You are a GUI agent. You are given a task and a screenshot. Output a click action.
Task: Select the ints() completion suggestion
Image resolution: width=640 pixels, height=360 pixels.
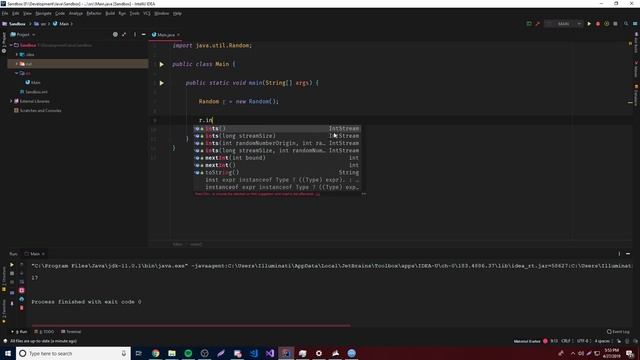pyautogui.click(x=277, y=129)
